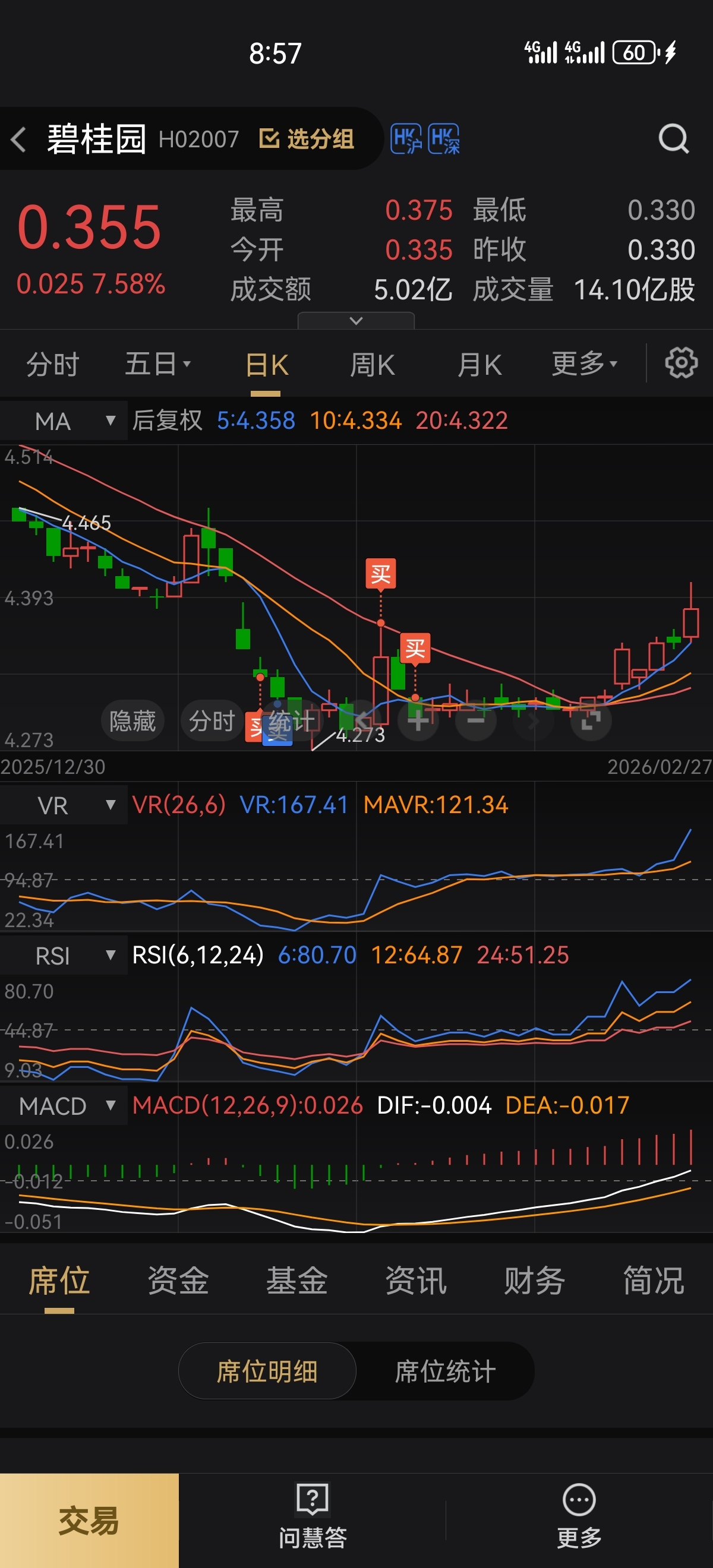The width and height of the screenshot is (713, 1568).
Task: Tap 最高 0.375 value
Action: [419, 210]
